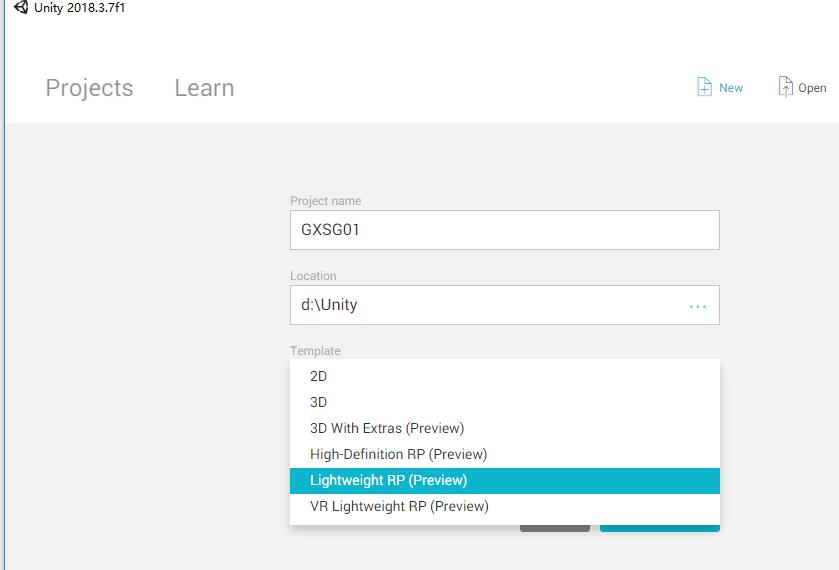This screenshot has width=839, height=570.
Task: Click the teal button below the template list
Action: [x=660, y=528]
